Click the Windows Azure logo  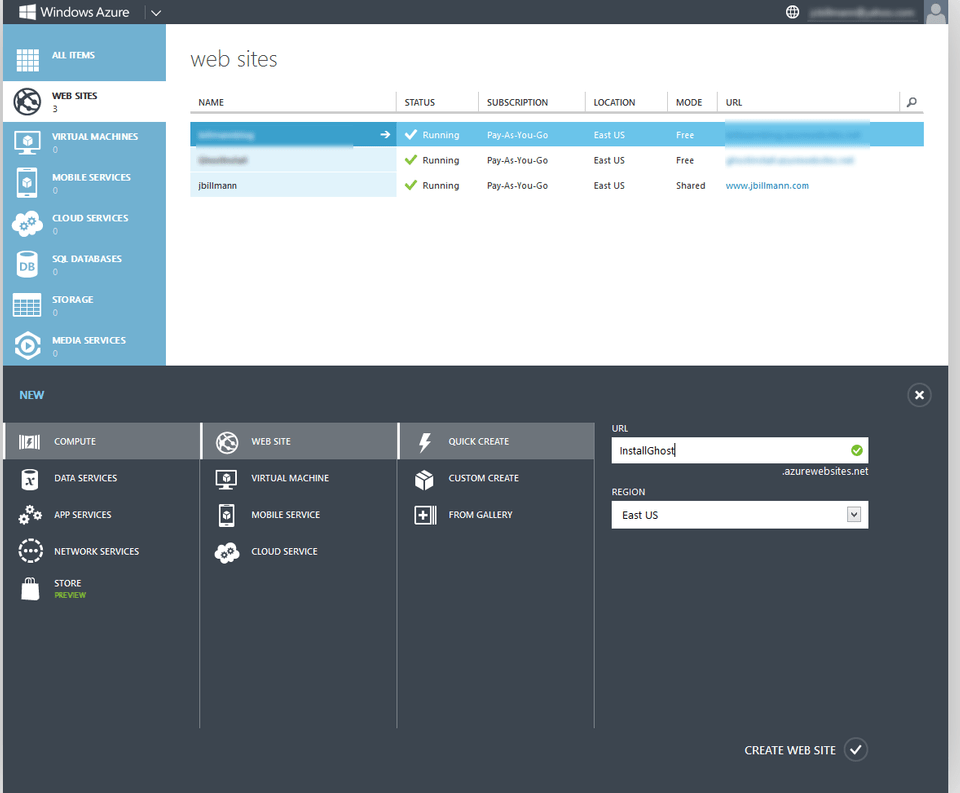pyautogui.click(x=74, y=12)
